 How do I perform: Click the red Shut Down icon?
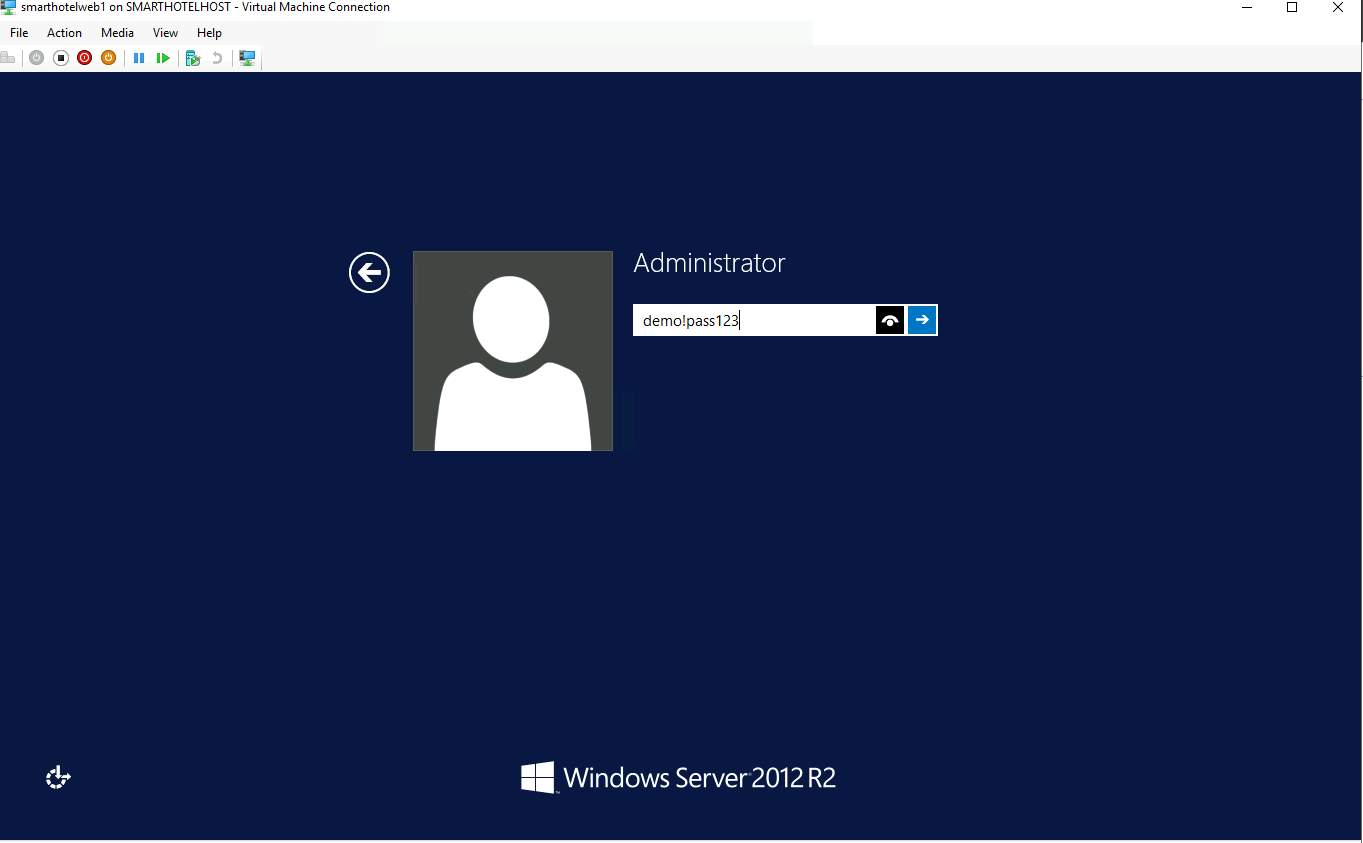tap(85, 58)
